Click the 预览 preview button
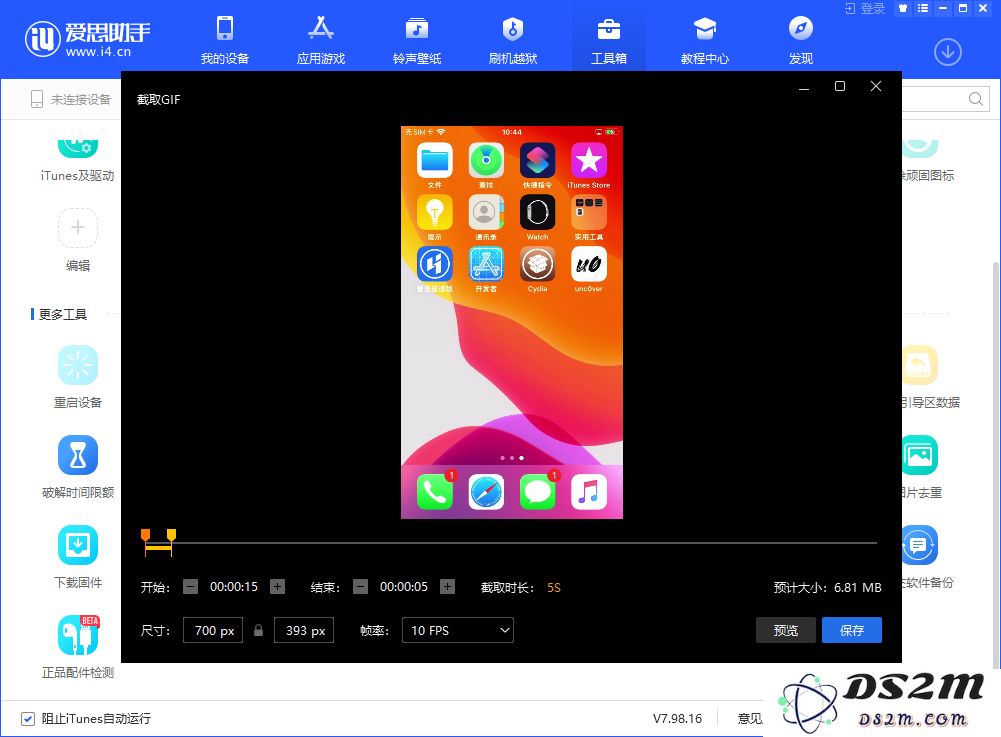Screen dimensions: 1001x737 [785, 630]
